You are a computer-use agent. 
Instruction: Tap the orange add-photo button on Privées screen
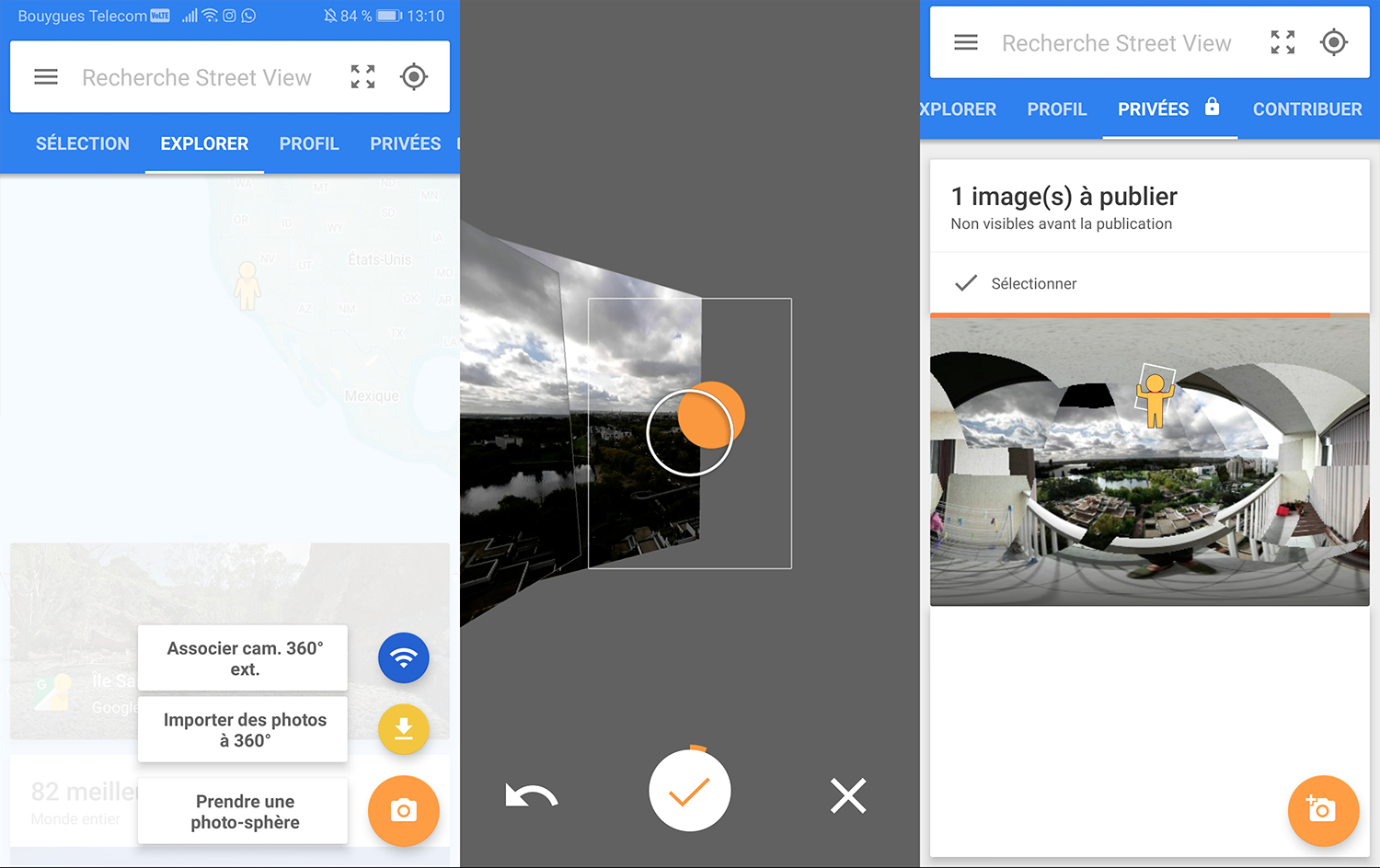1323,810
